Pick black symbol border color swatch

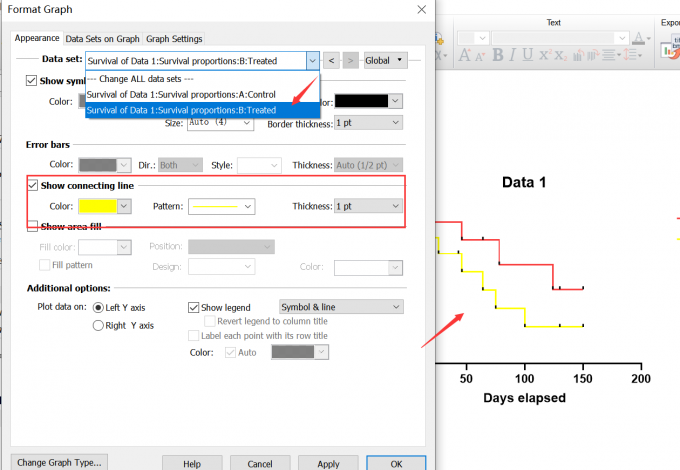point(361,101)
